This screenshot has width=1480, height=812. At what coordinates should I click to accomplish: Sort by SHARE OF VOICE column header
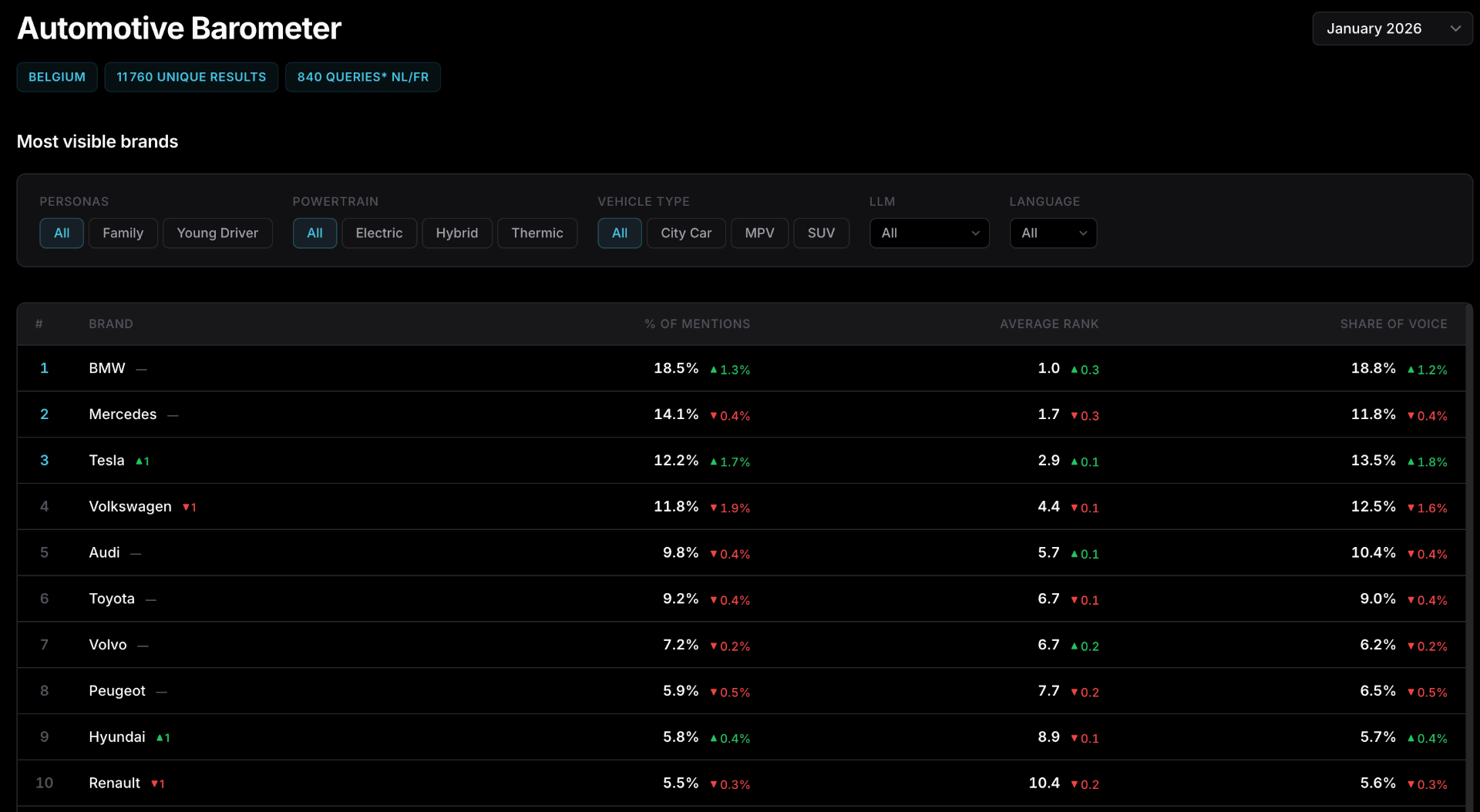click(x=1394, y=324)
